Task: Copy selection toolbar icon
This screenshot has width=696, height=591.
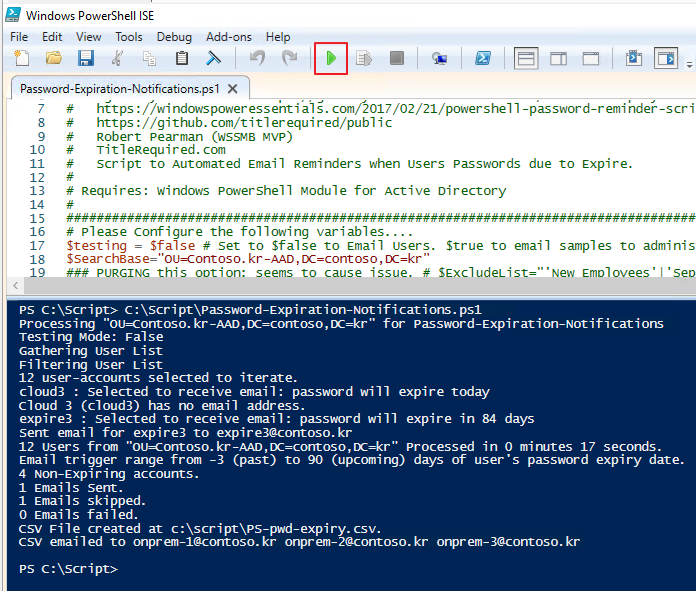Action: [x=149, y=58]
